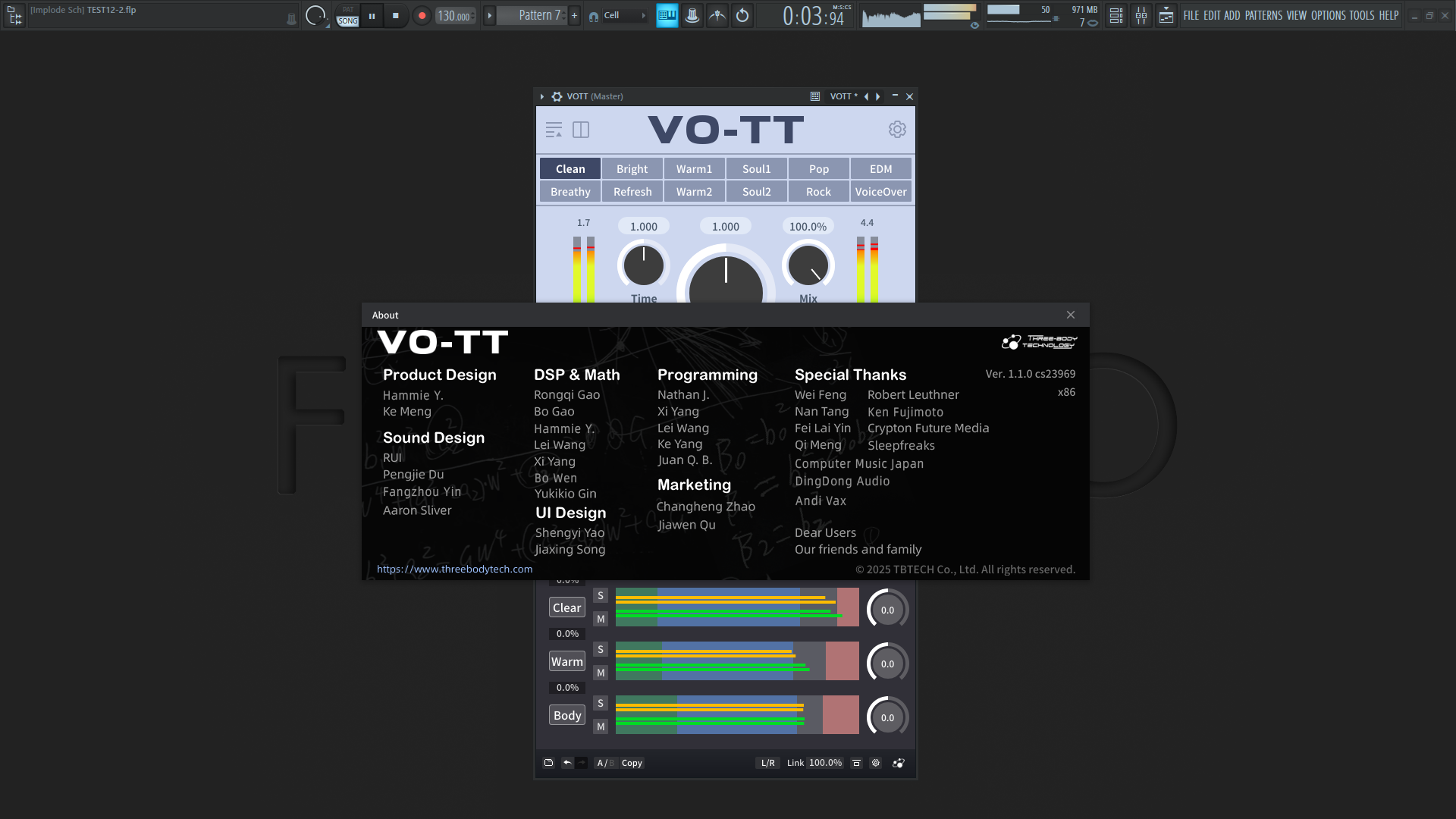Pause playback in FL Studio transport
This screenshot has width=1456, height=819.
click(372, 15)
